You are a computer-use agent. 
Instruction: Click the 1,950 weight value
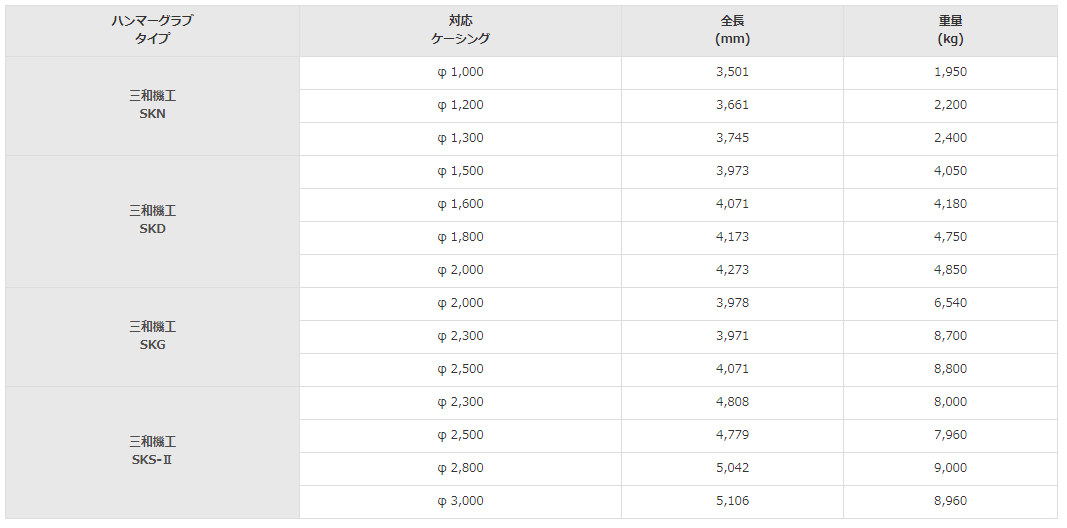951,73
